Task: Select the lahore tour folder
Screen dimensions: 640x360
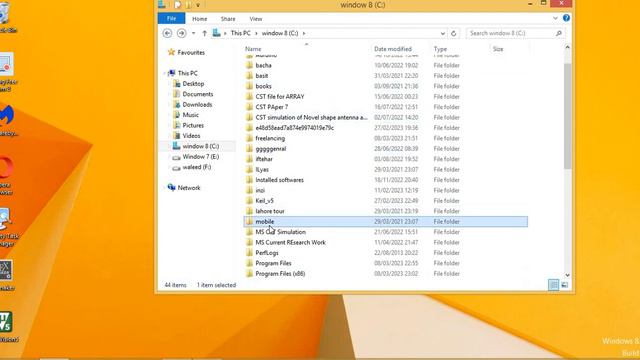Action: pyautogui.click(x=270, y=211)
